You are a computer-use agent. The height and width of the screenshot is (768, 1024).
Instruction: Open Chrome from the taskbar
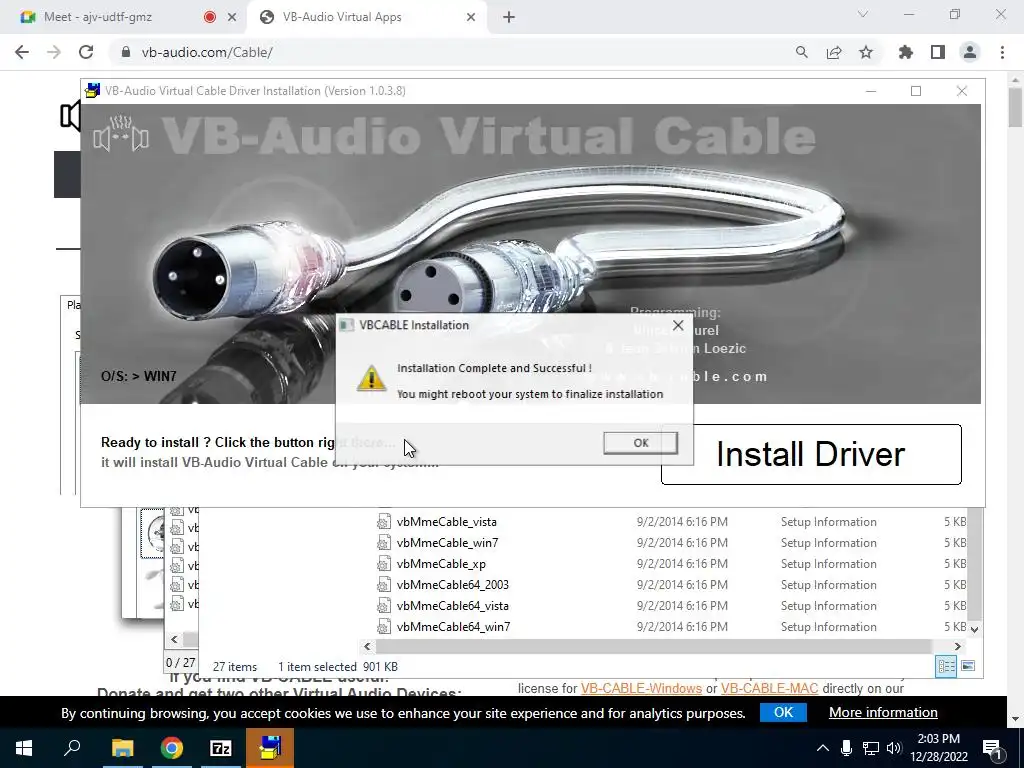172,748
